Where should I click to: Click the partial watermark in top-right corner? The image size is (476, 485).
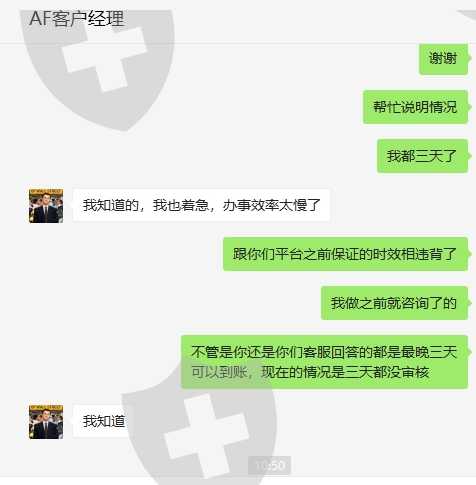pos(466,16)
